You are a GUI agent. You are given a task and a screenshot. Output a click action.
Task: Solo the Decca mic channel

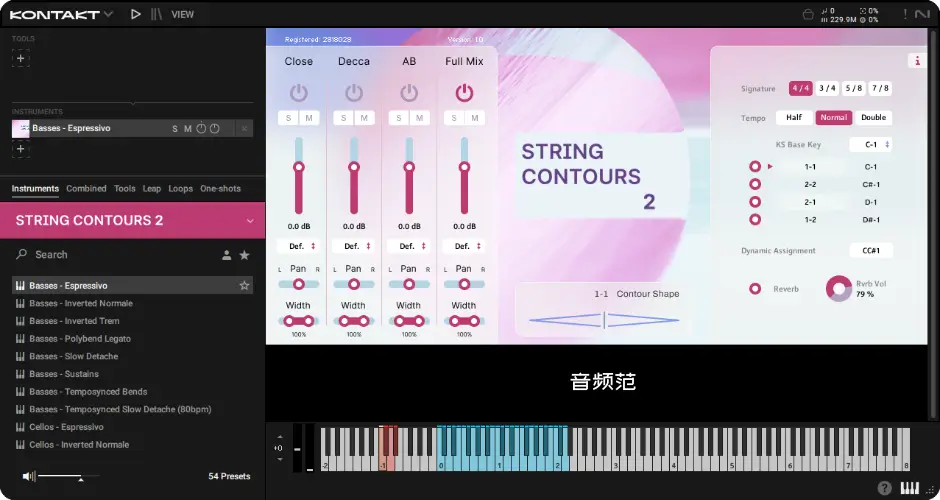[x=345, y=119]
